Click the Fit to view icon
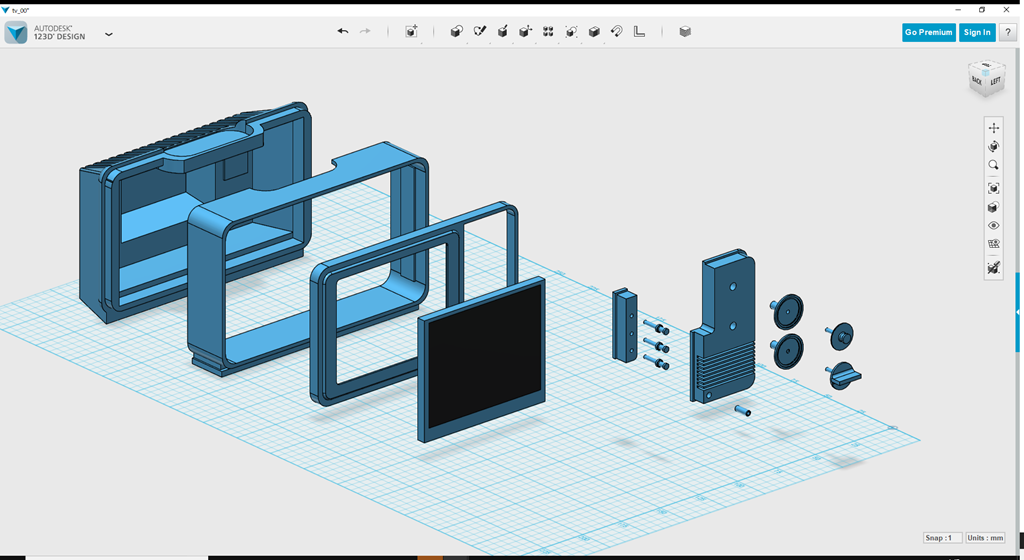 (x=993, y=188)
